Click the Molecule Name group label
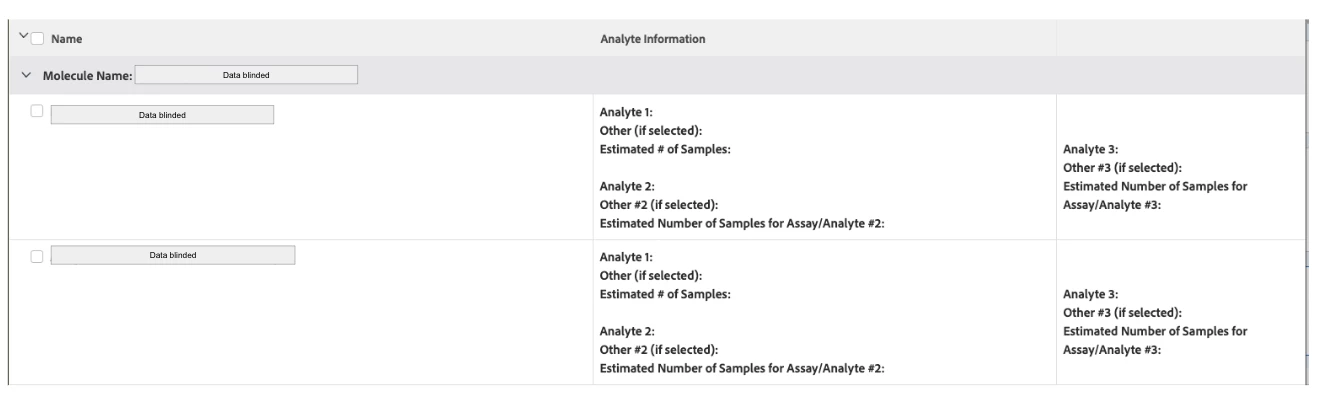Image resolution: width=1327 pixels, height=409 pixels. (86, 75)
